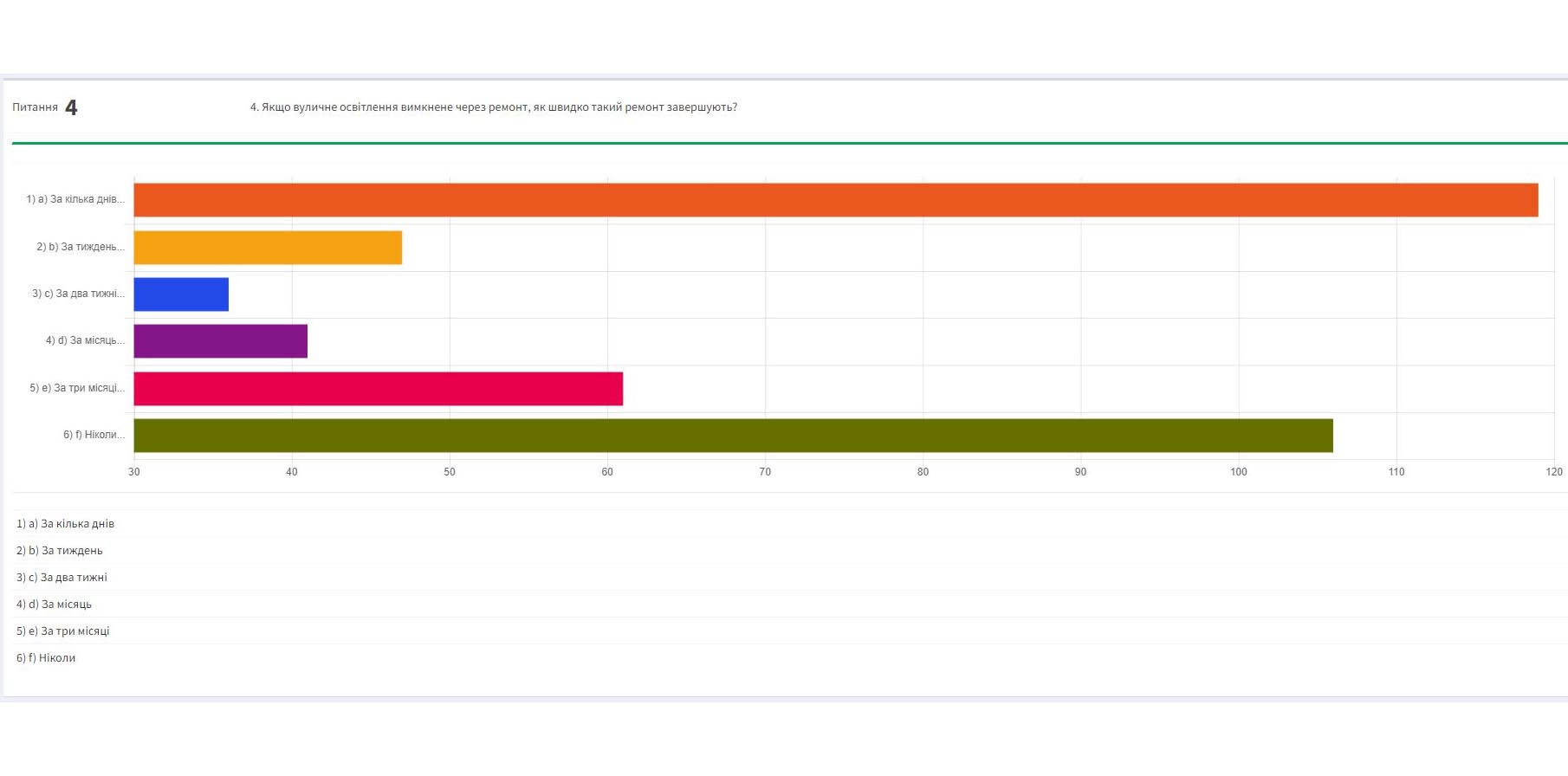Click the '4) d) За місяць...' axis label
Viewport: 1568px width, 776px height.
click(85, 340)
